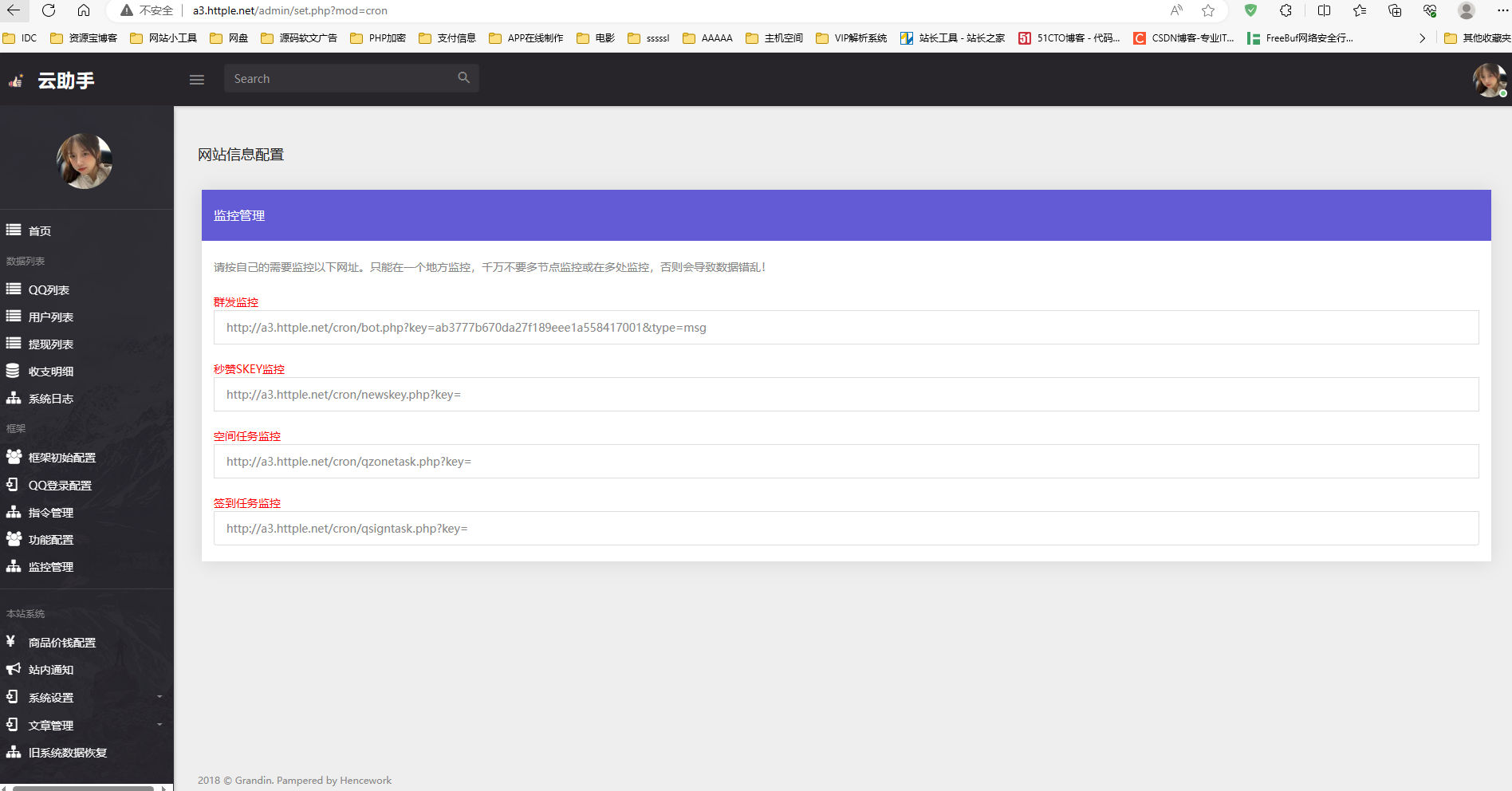Image resolution: width=1512 pixels, height=791 pixels.
Task: Open VIP解析系统 bookmark folder
Action: (x=851, y=37)
